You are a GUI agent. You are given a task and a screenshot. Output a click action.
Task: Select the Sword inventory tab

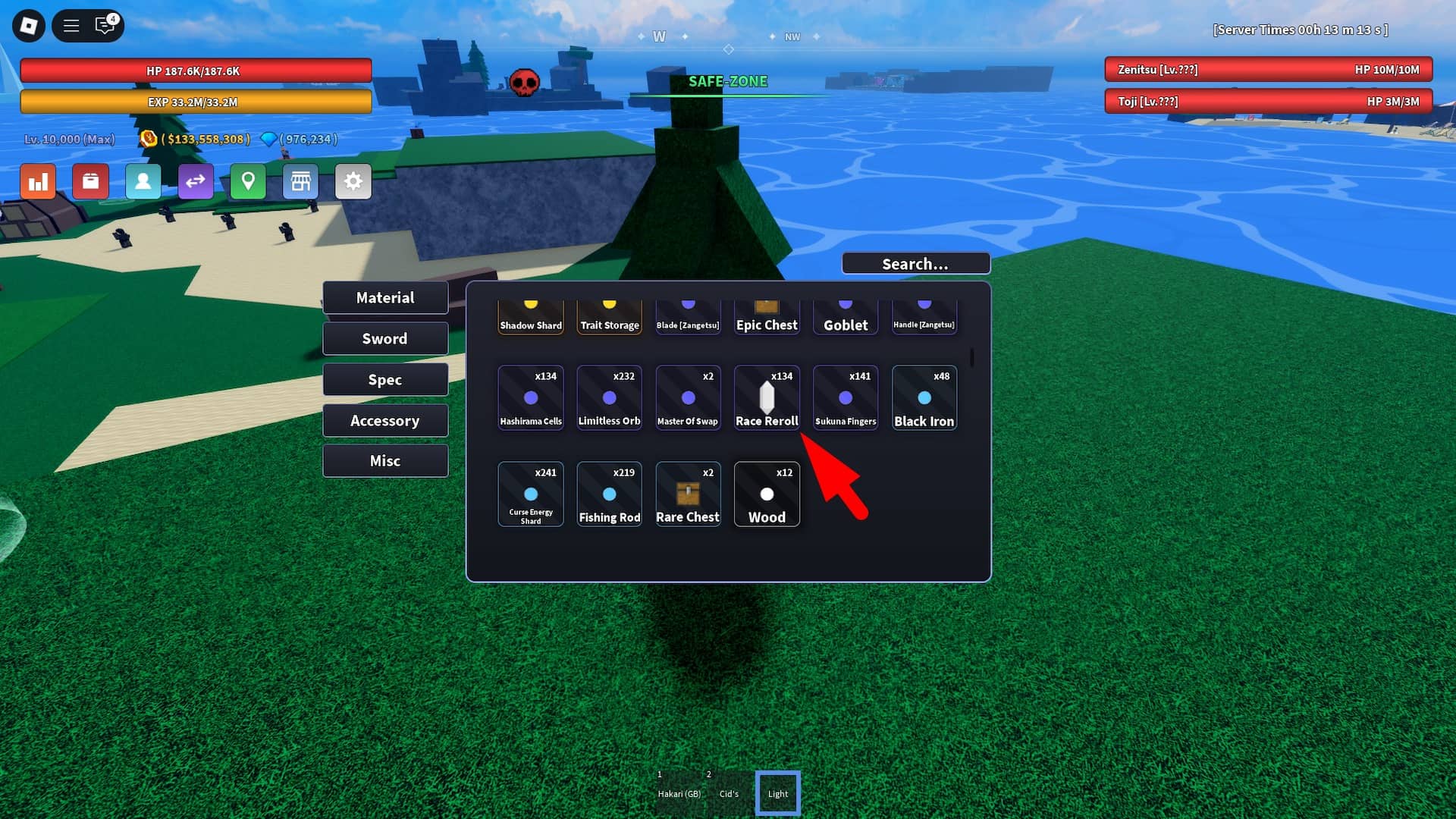pyautogui.click(x=385, y=338)
